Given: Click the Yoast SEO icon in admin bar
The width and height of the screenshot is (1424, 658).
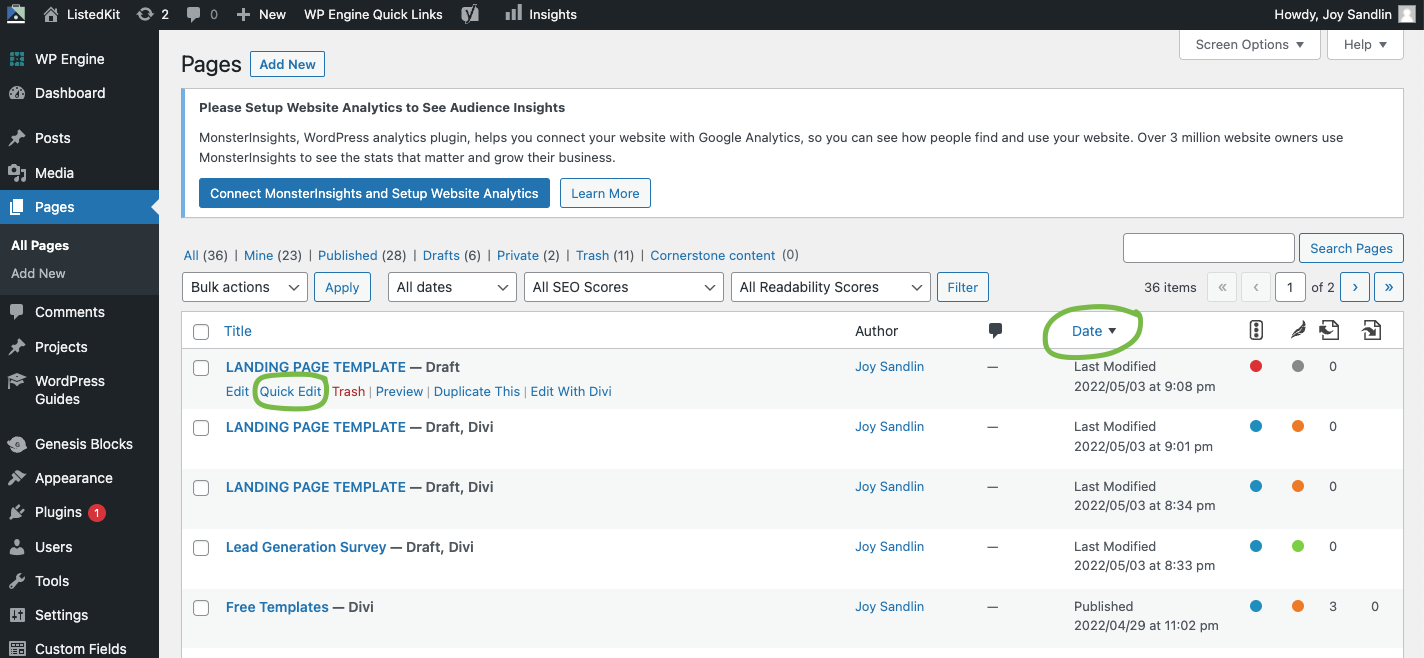Looking at the screenshot, I should click(x=471, y=14).
